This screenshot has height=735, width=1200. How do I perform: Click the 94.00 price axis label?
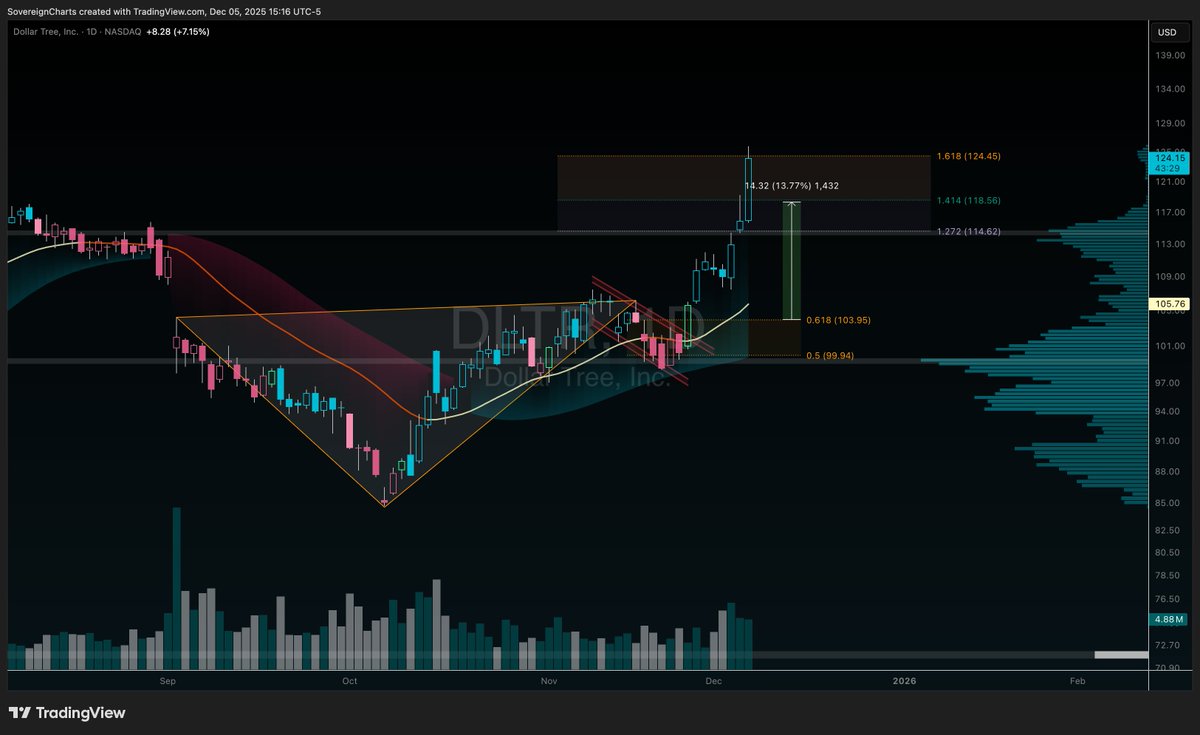point(1169,411)
